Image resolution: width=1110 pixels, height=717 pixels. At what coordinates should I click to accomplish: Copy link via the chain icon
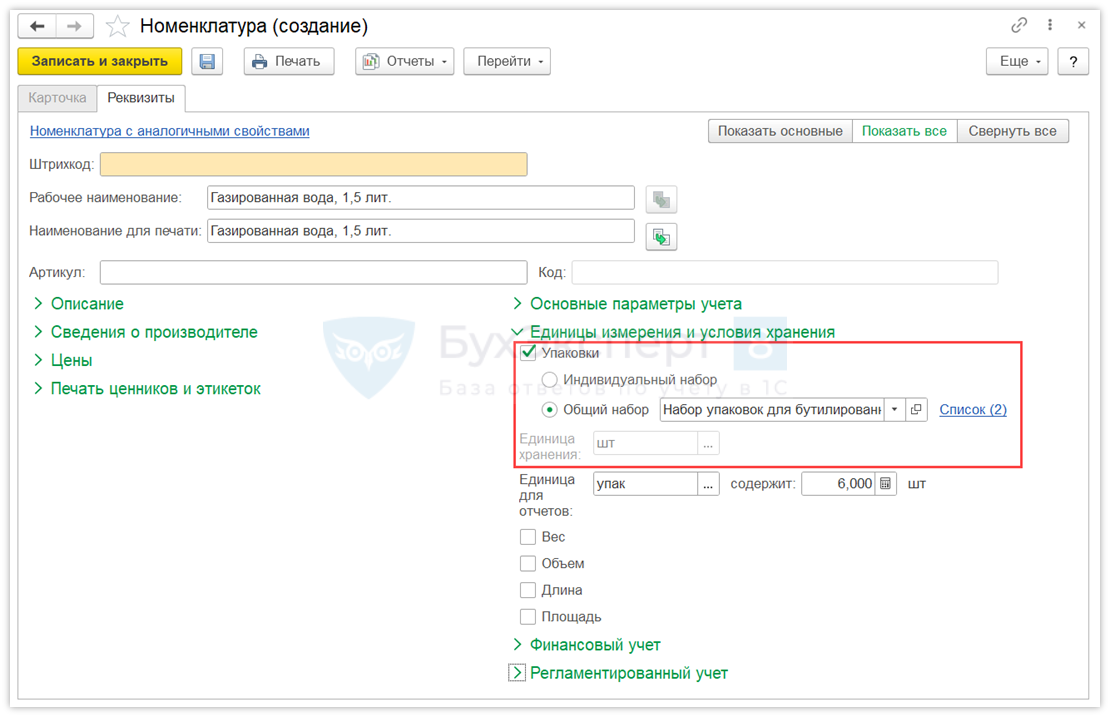tap(1019, 25)
